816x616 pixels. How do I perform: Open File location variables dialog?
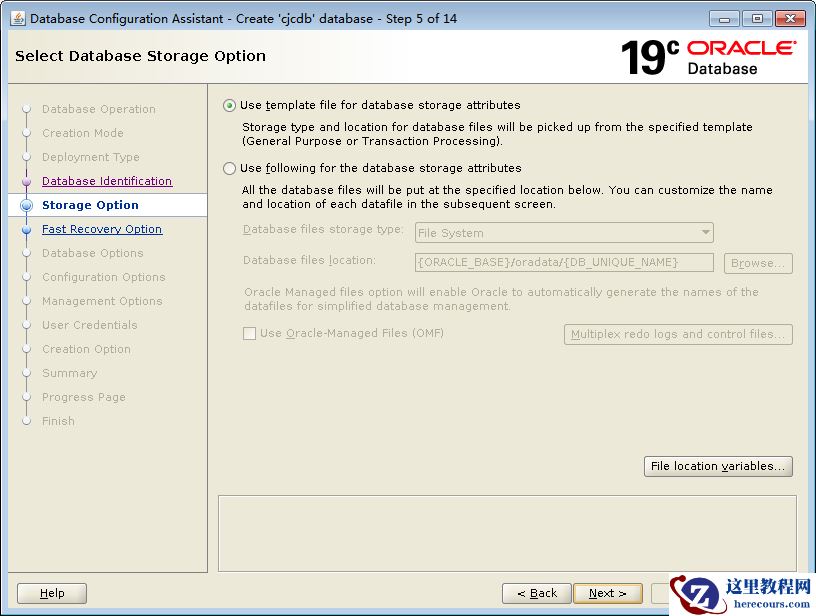click(718, 466)
